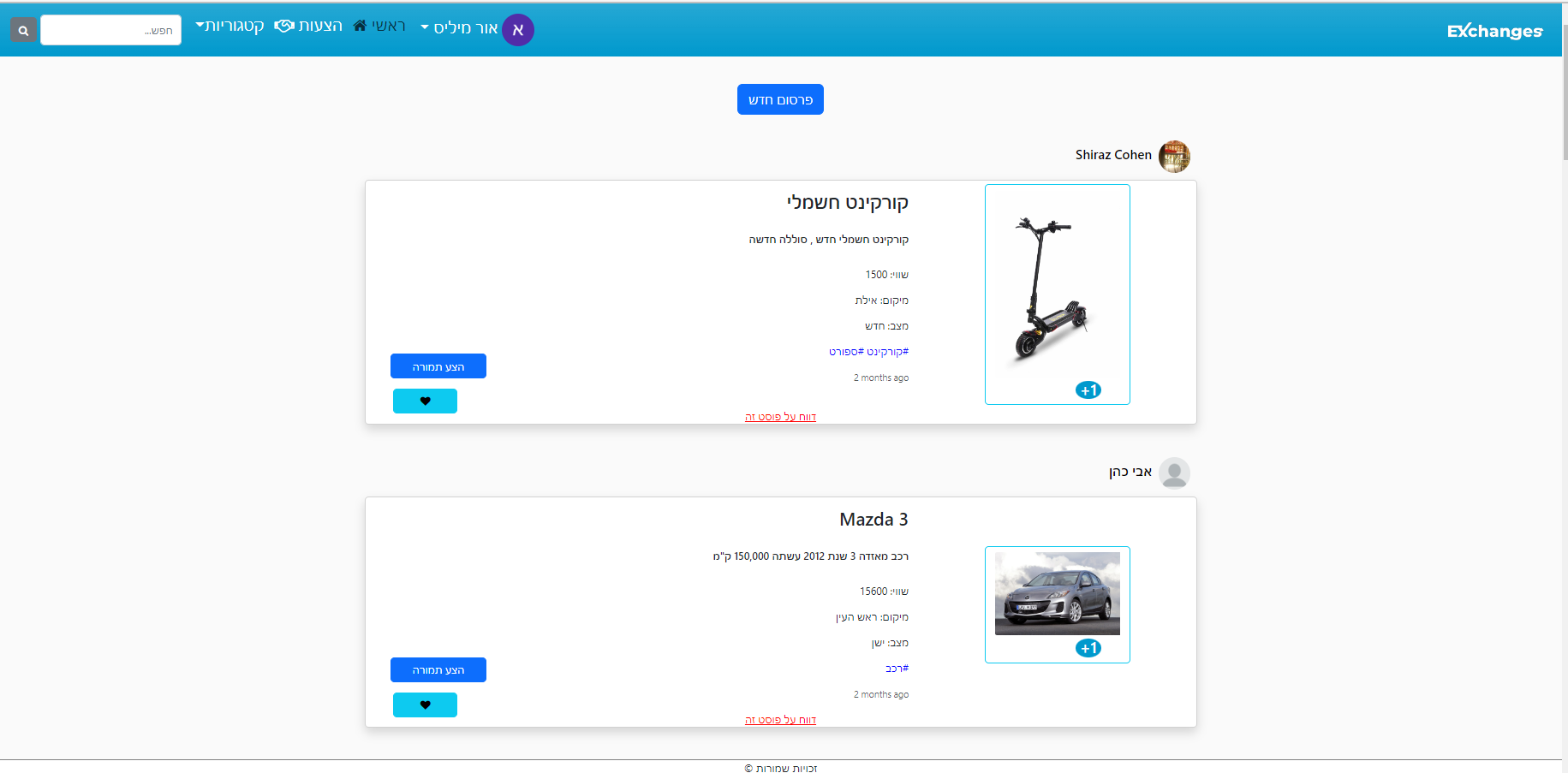Click אבי כהן's profile avatar
The width and height of the screenshot is (1568, 773).
click(x=1174, y=473)
